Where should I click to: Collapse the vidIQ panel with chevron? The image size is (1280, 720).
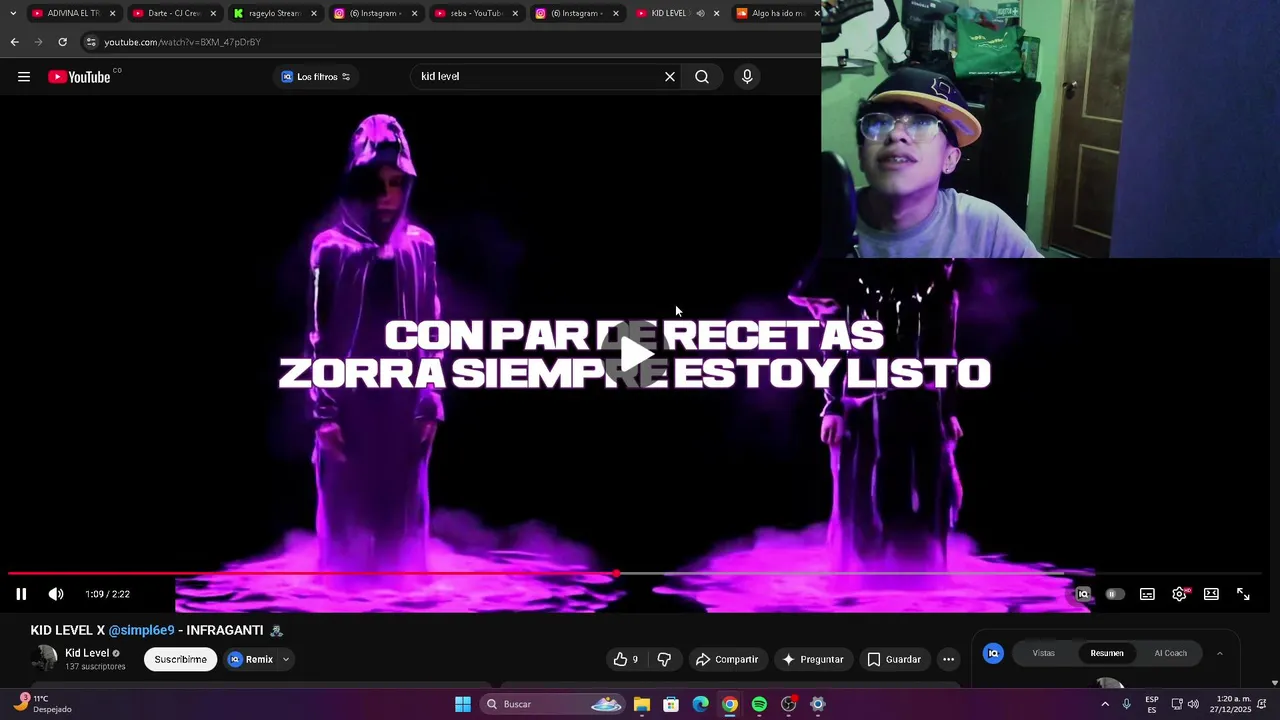tap(1219, 653)
